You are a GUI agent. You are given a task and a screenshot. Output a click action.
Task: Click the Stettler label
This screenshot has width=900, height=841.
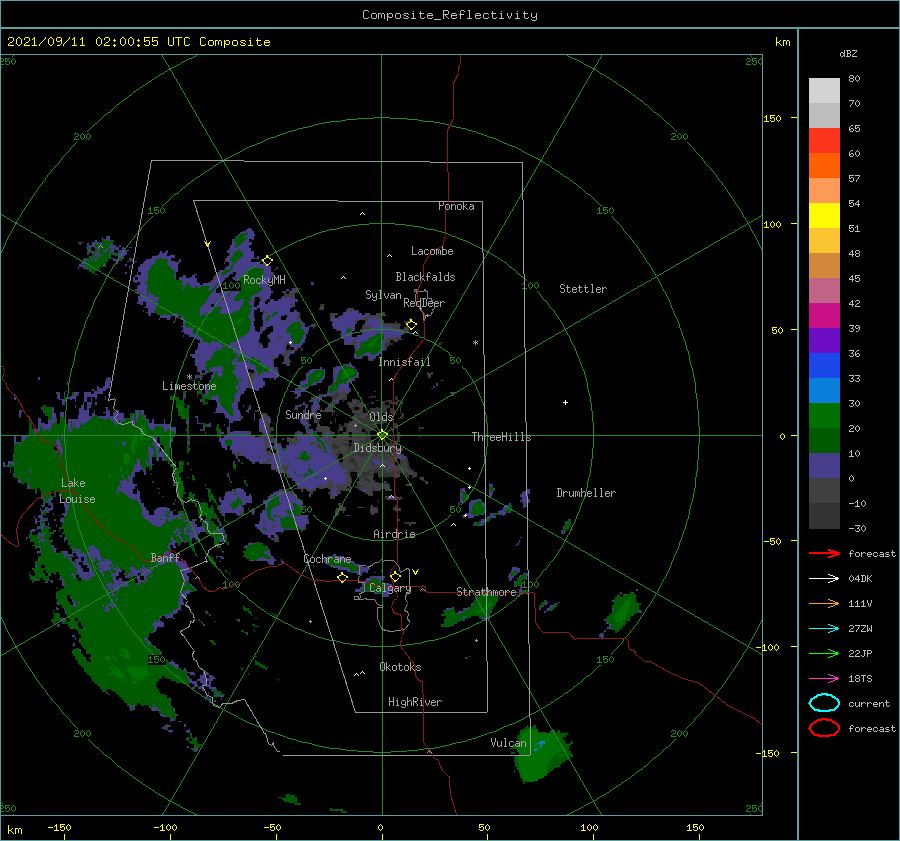pyautogui.click(x=583, y=289)
